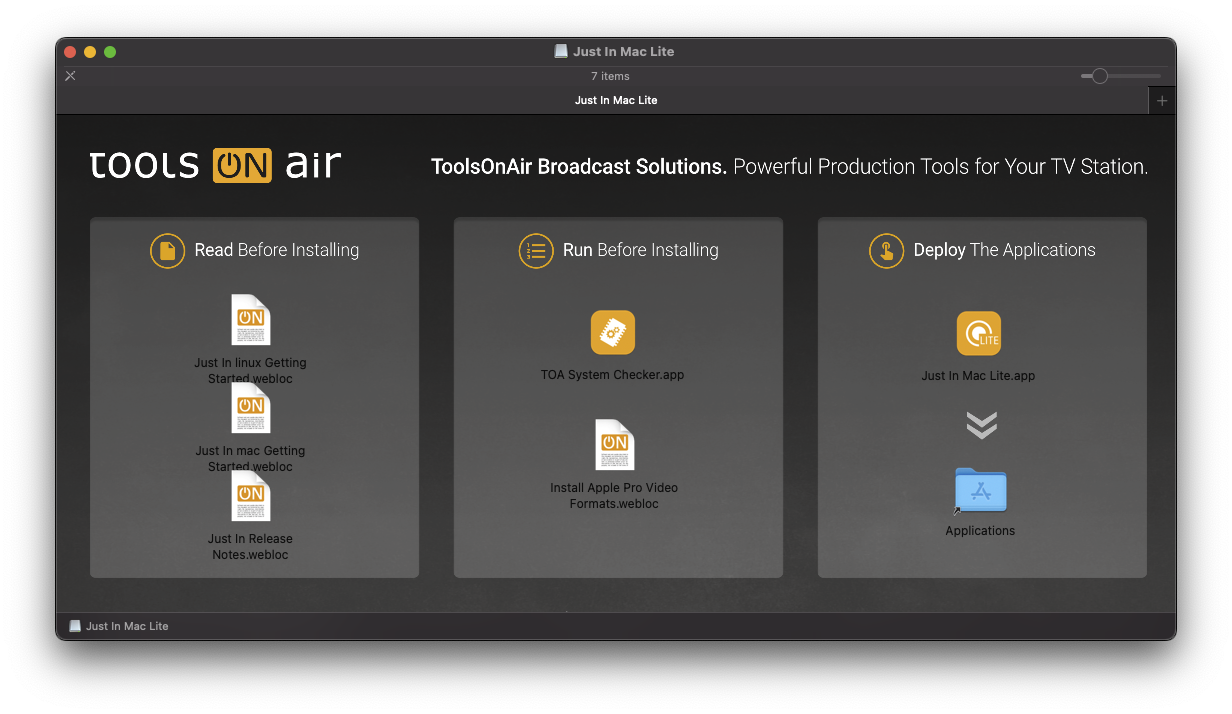Click the Read Before Installing heading
The height and width of the screenshot is (714, 1232).
276,250
